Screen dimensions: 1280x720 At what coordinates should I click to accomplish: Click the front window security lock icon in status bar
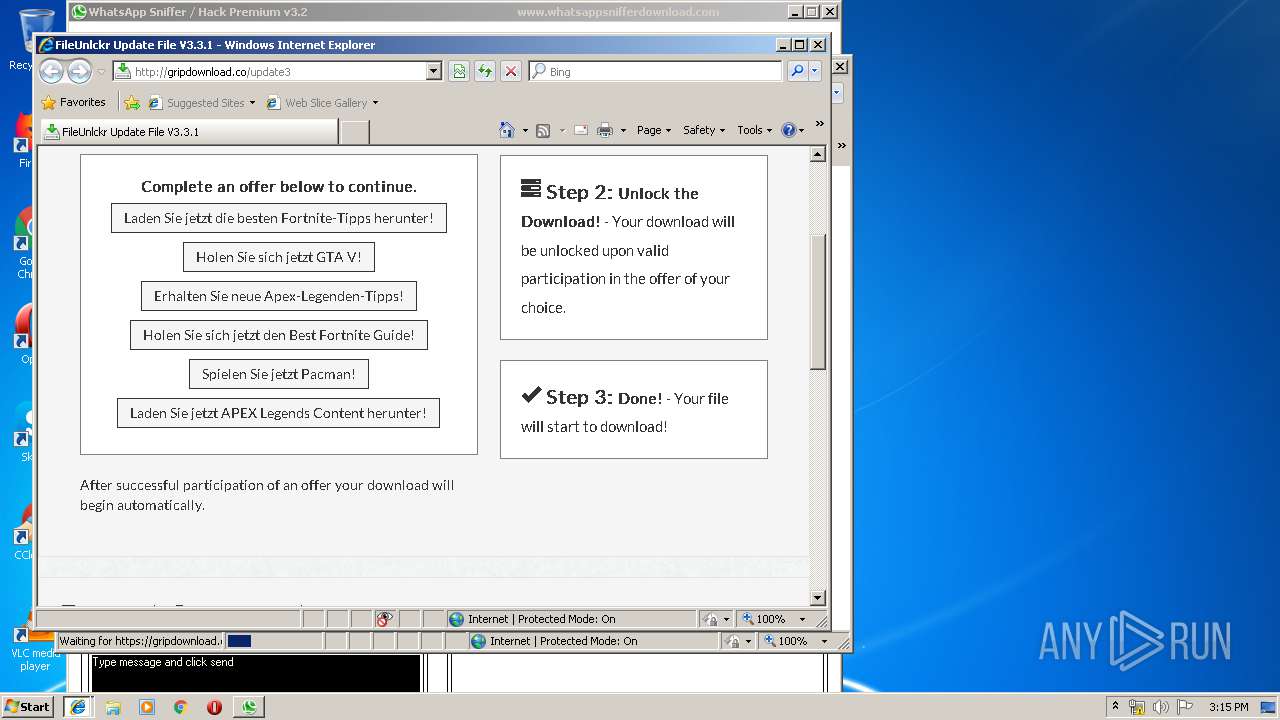click(709, 619)
